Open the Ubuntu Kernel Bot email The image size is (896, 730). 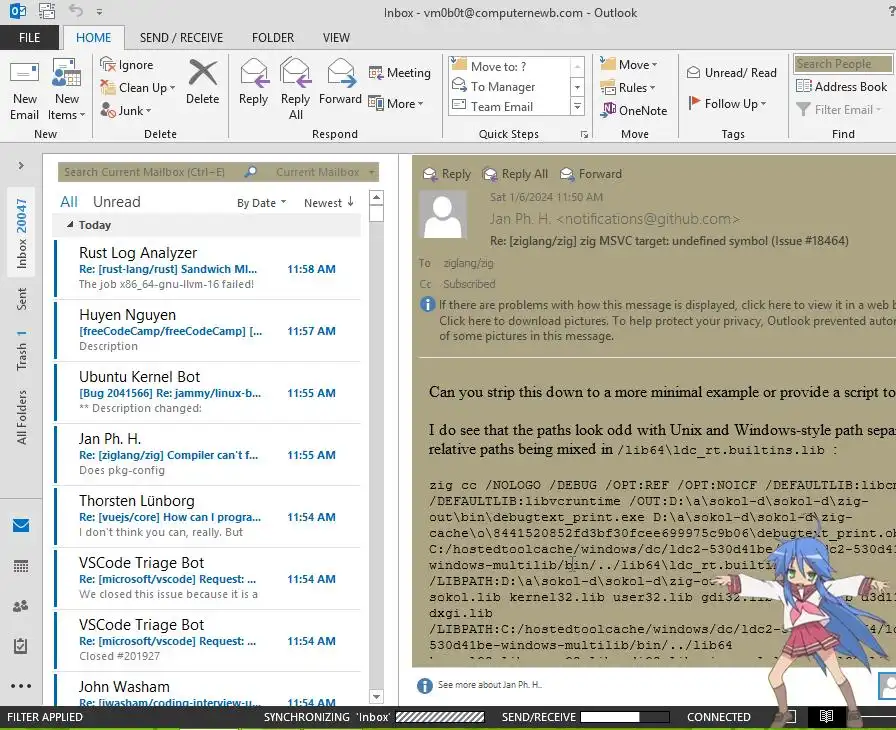(x=208, y=392)
